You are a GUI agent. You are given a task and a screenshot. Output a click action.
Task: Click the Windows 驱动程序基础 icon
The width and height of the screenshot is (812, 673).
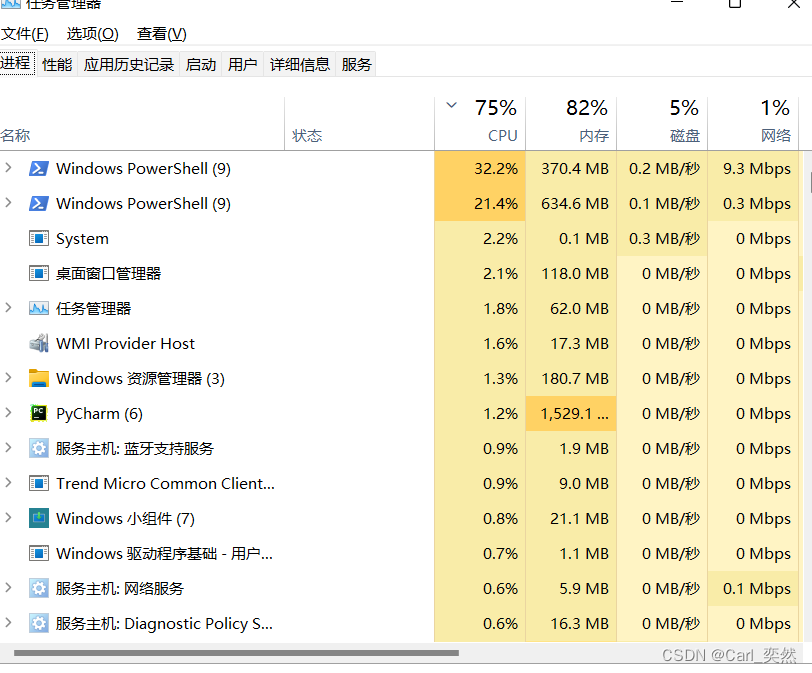point(39,553)
